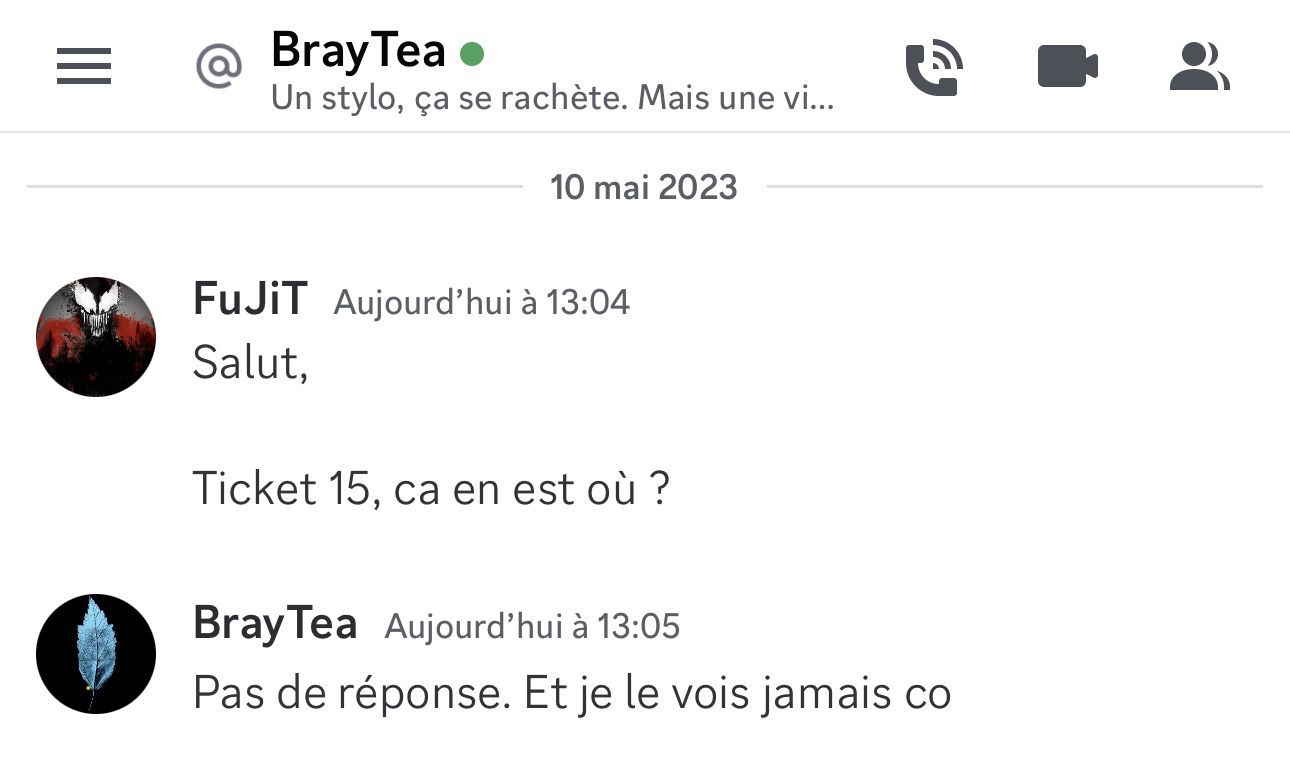Click the @ direct message icon
Image resolution: width=1290 pixels, height=762 pixels.
click(x=219, y=67)
